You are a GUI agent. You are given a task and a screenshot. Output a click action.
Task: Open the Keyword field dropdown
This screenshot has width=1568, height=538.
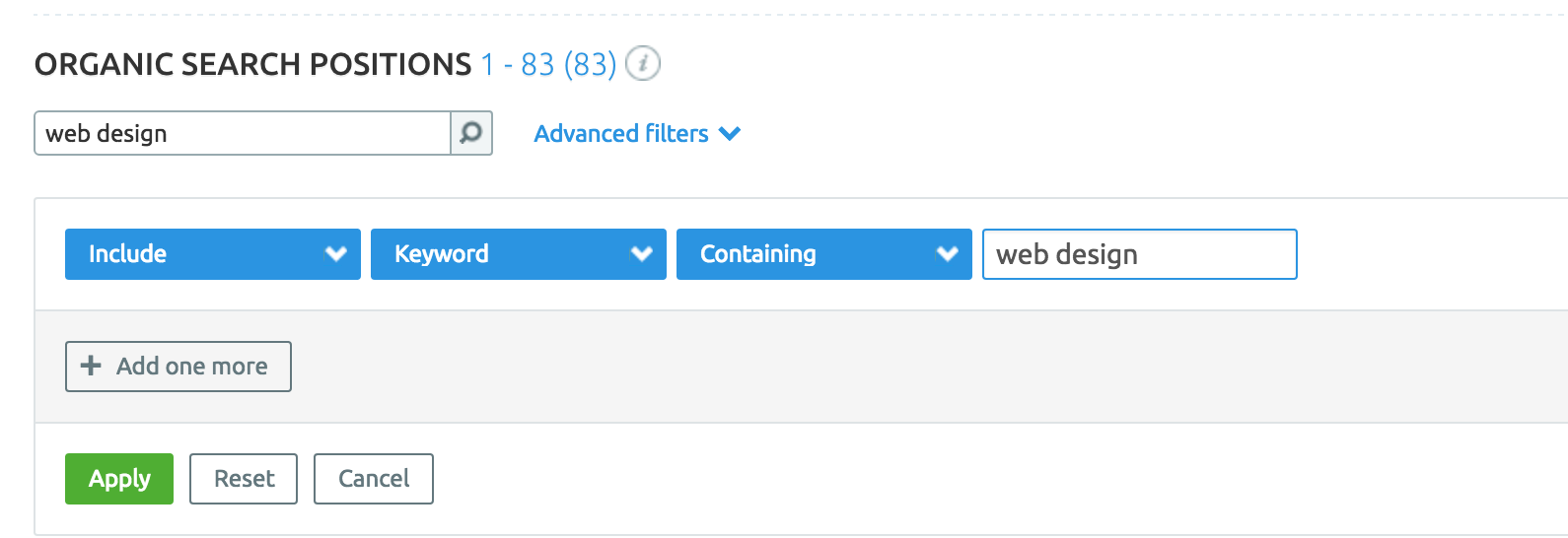pos(519,254)
